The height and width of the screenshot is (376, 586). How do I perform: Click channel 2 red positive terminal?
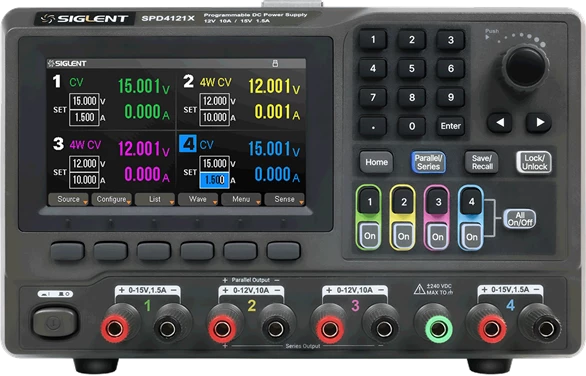tap(222, 329)
